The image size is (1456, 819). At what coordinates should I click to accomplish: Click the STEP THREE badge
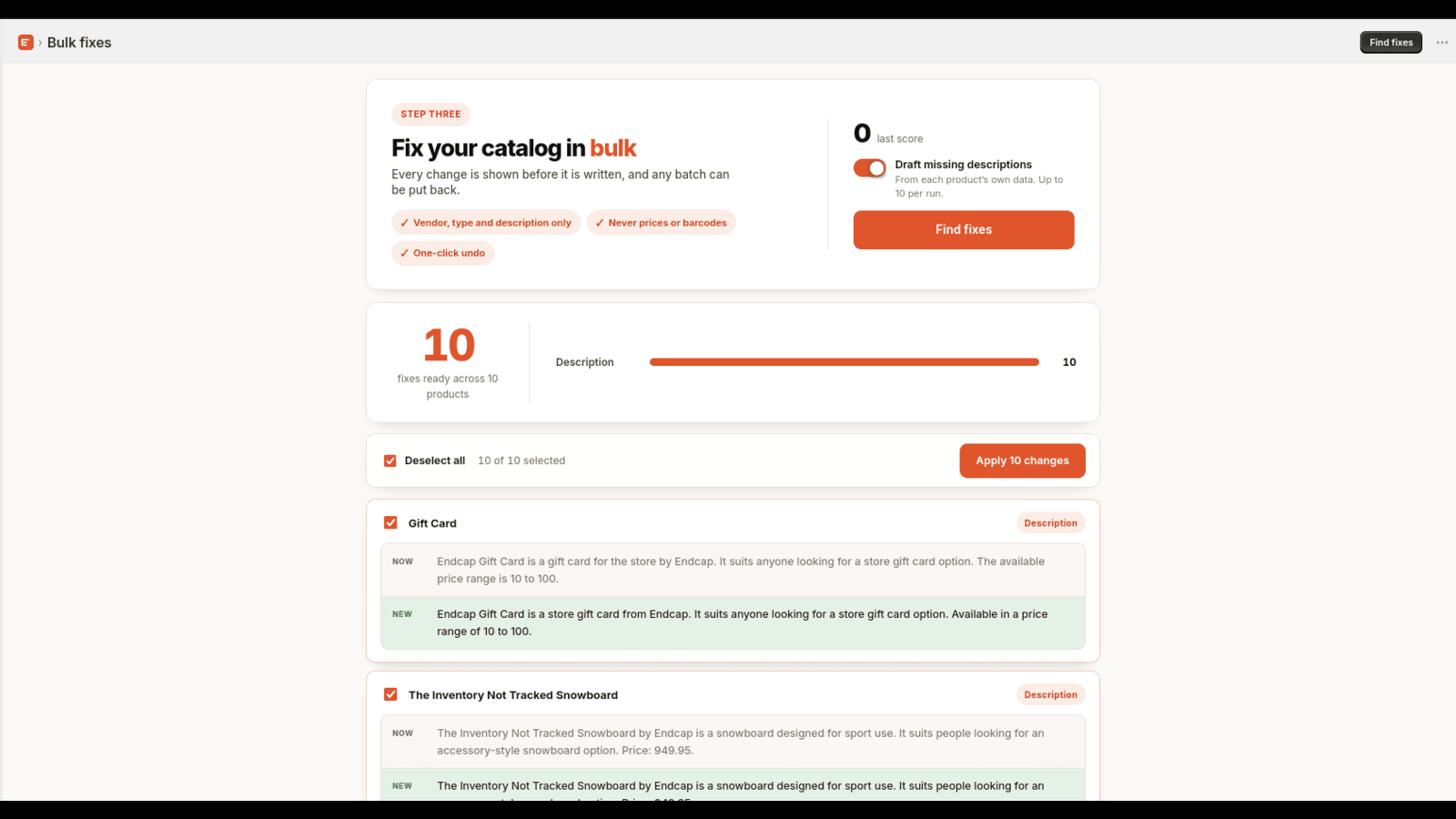pos(430,114)
